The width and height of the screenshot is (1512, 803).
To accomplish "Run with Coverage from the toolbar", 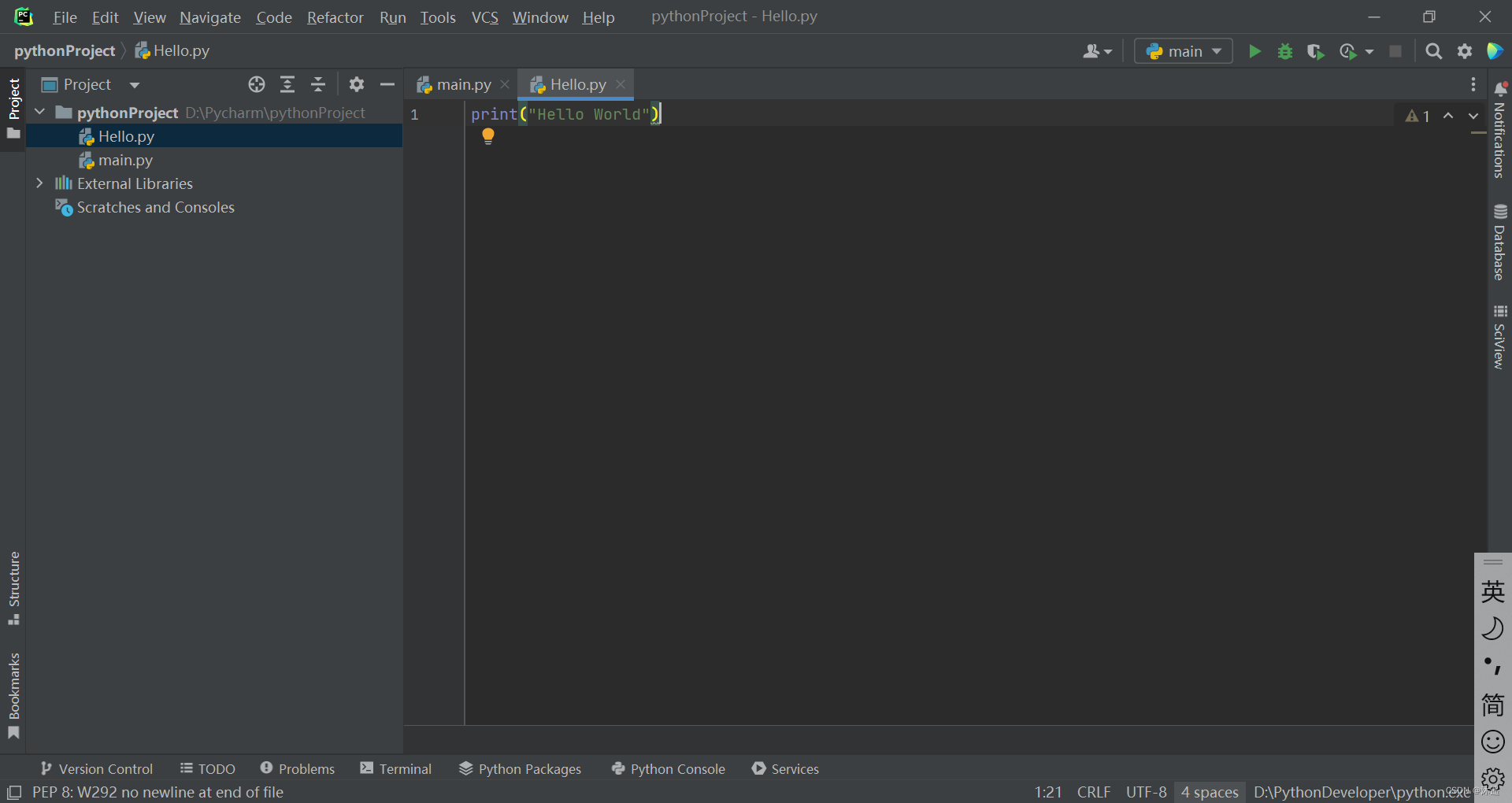I will coord(1315,51).
